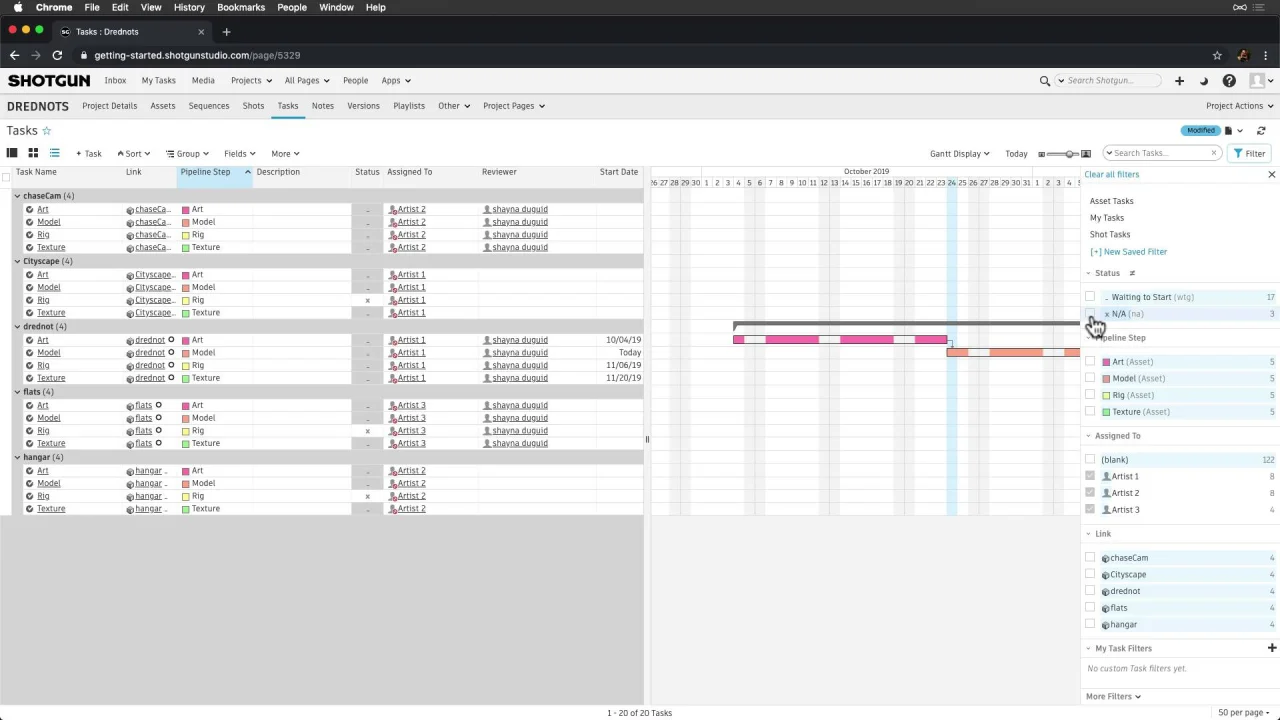
Task: Click the global plus create icon
Action: pyautogui.click(x=1179, y=81)
